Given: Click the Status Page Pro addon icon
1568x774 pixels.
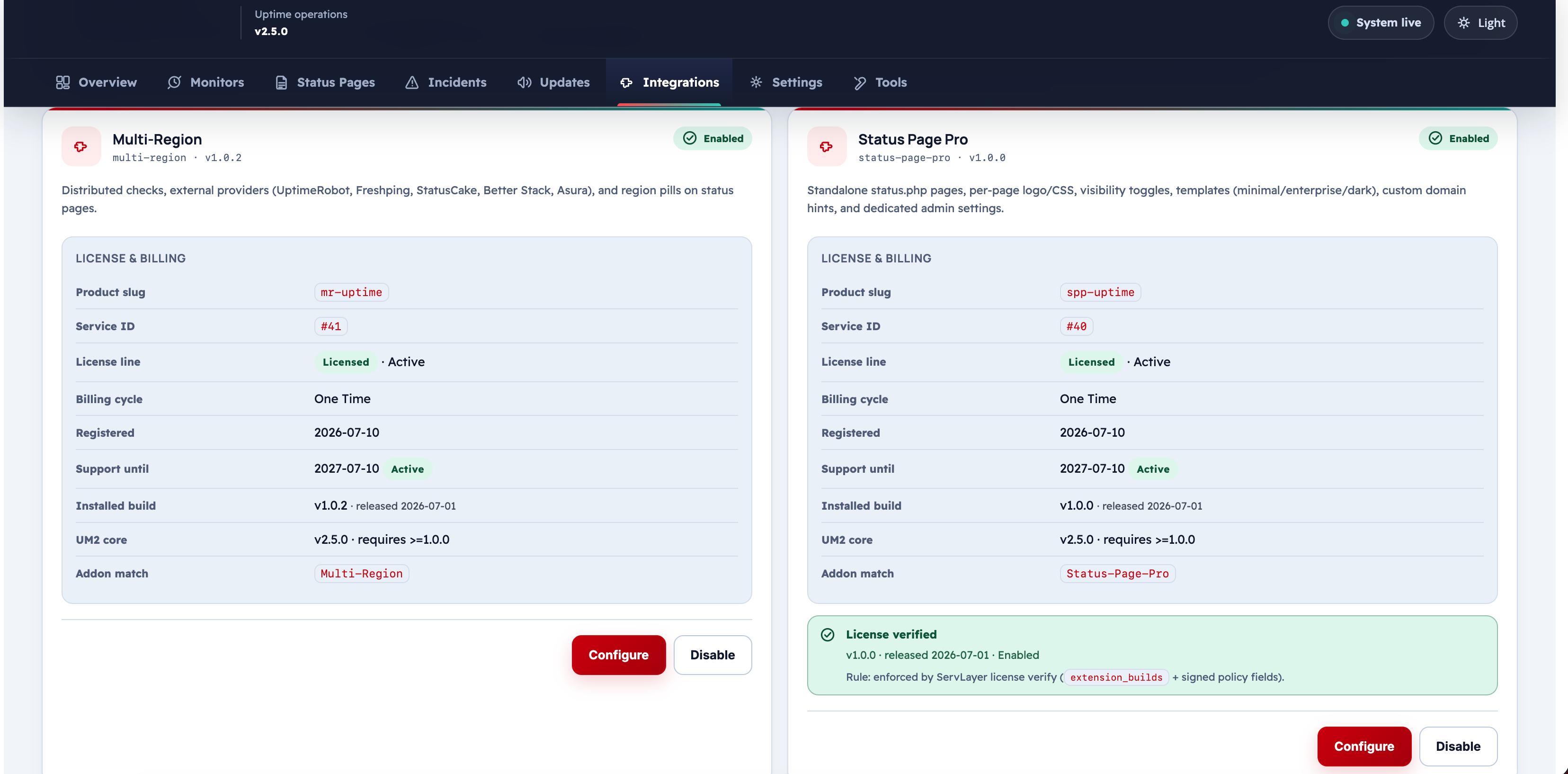Looking at the screenshot, I should pyautogui.click(x=827, y=146).
